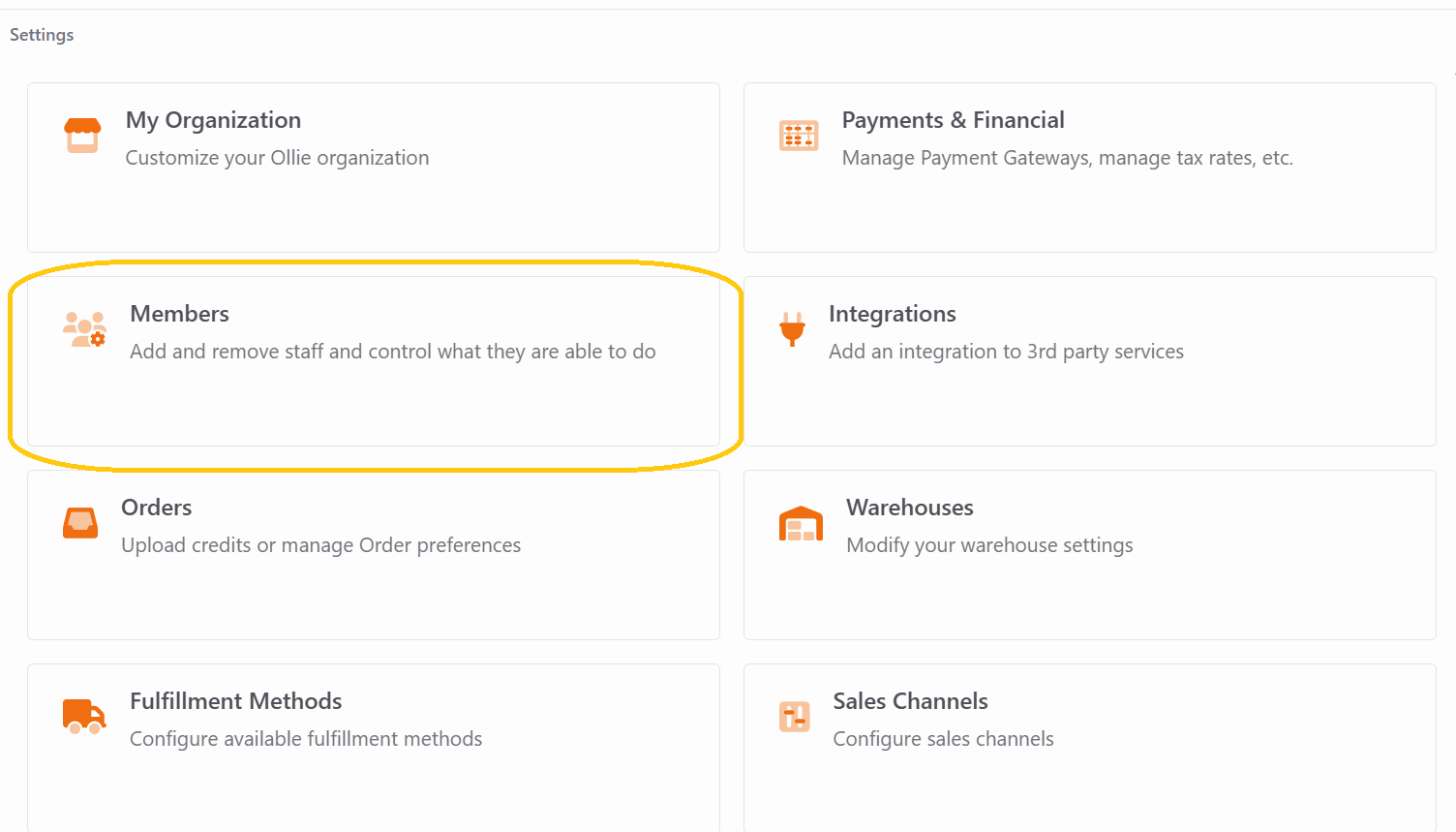The width and height of the screenshot is (1456, 832).
Task: Go to Integrations heading
Action: 892,314
